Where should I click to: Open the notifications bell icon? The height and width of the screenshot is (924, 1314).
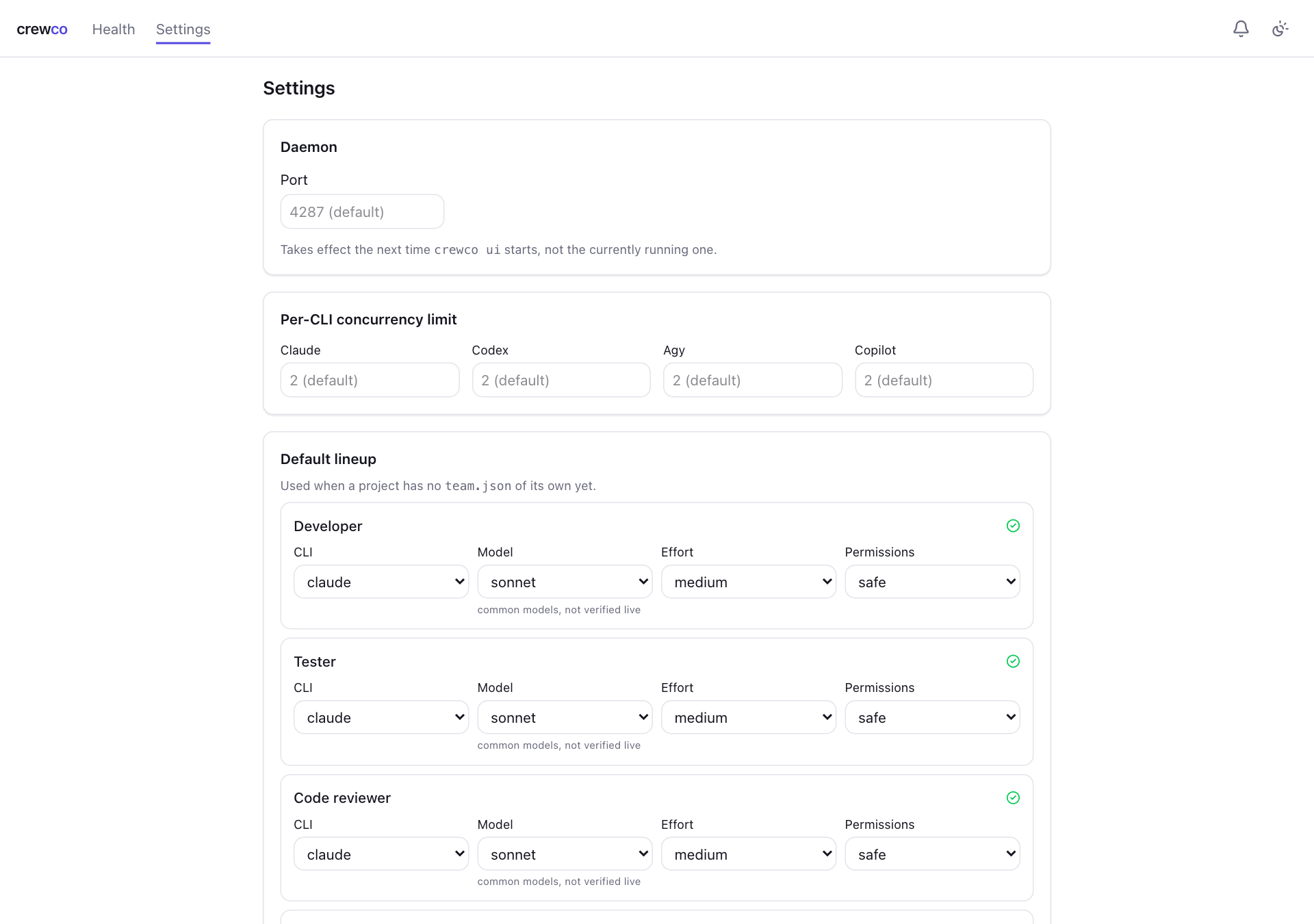click(x=1241, y=29)
